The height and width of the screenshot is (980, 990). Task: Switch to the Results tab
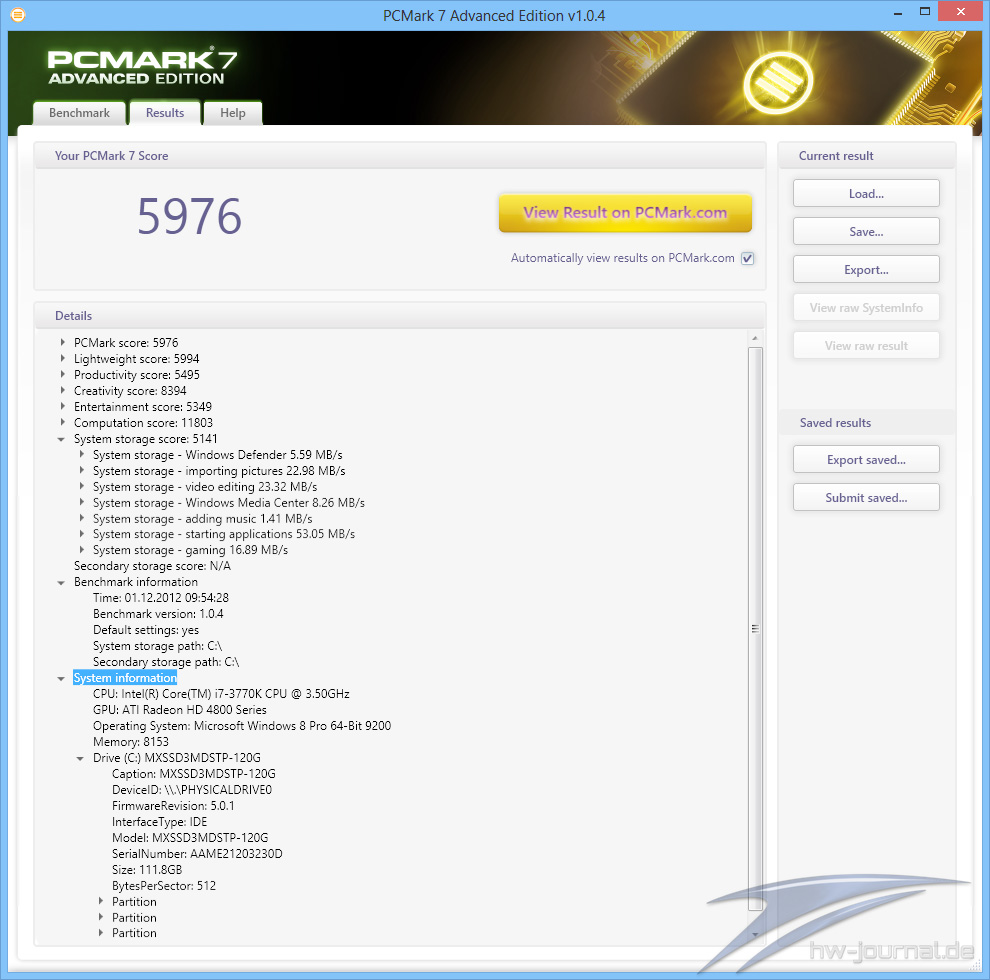pos(165,113)
